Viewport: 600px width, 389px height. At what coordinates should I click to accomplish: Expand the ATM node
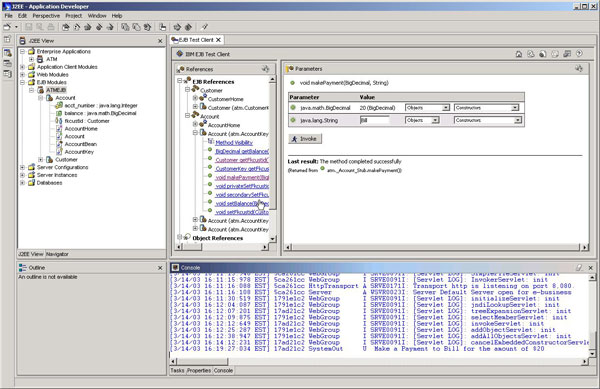[31, 59]
